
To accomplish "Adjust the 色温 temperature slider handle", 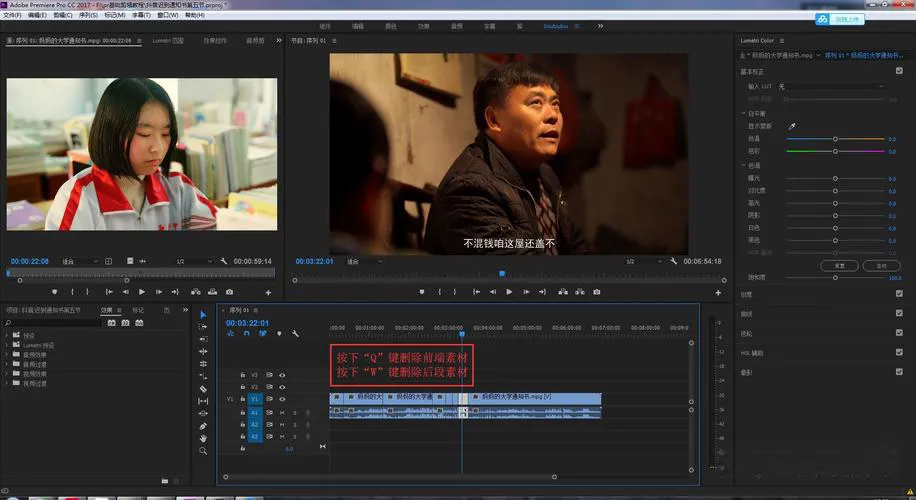I will tap(836, 139).
